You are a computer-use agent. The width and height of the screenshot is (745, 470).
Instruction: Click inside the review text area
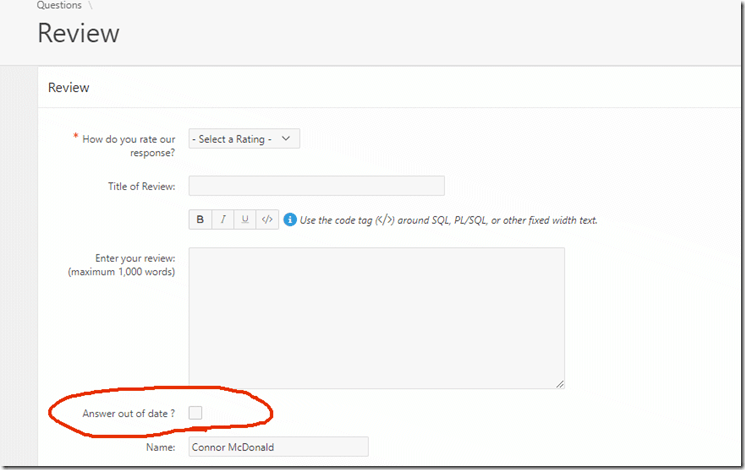pyautogui.click(x=376, y=317)
